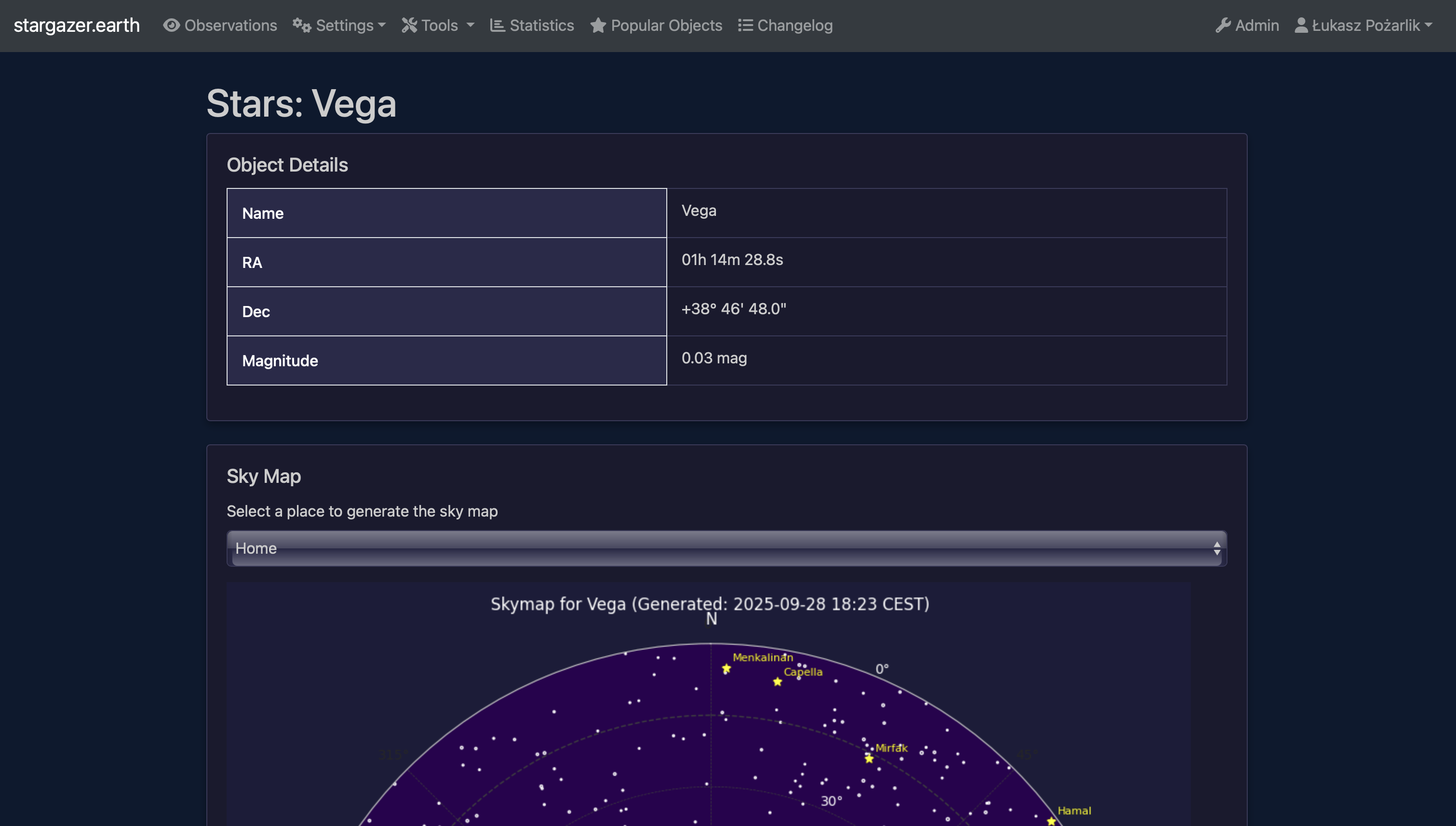Open the Popular Objects page
Viewport: 1456px width, 826px height.
(666, 26)
